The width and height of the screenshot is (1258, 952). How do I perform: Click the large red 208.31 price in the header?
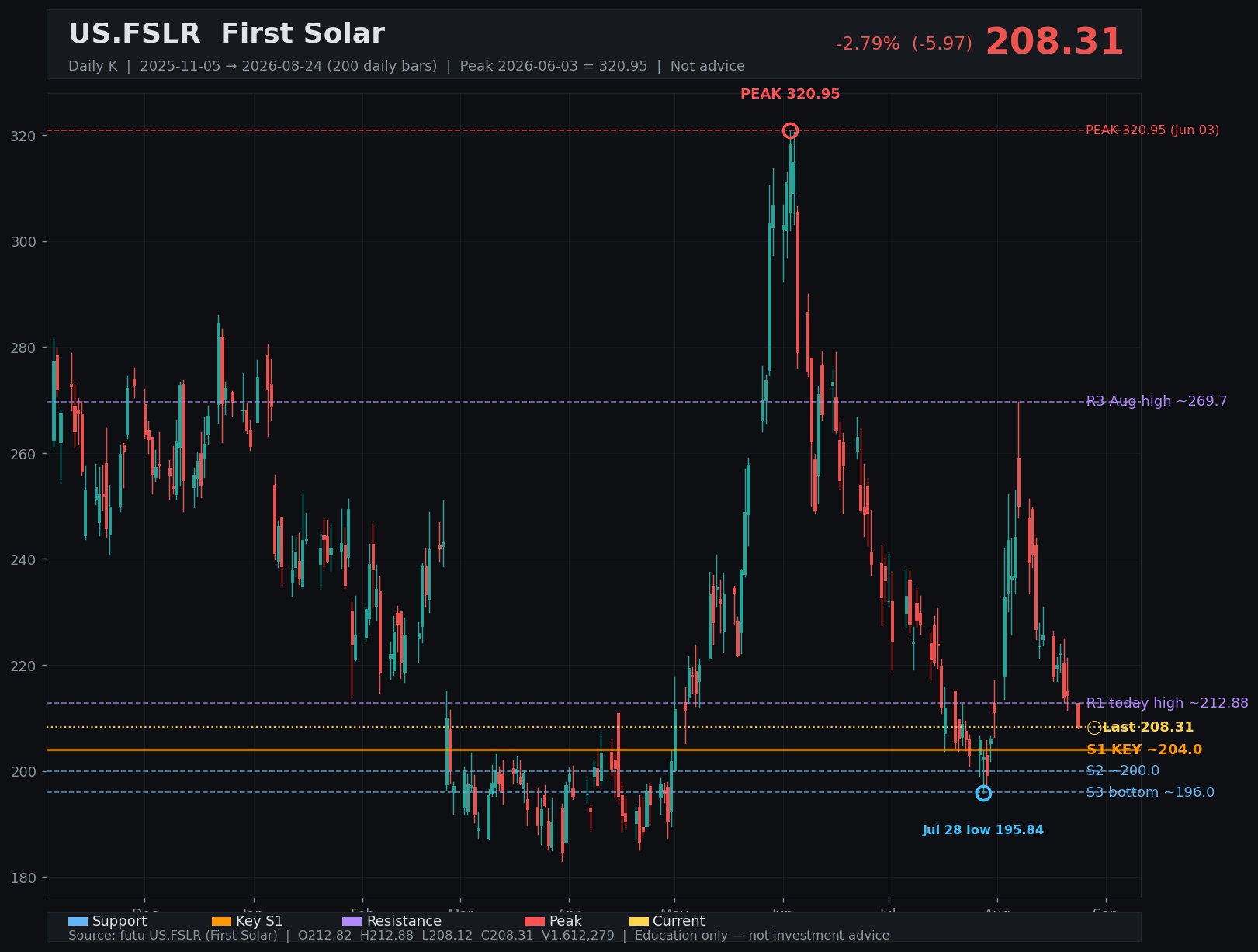click(1055, 42)
